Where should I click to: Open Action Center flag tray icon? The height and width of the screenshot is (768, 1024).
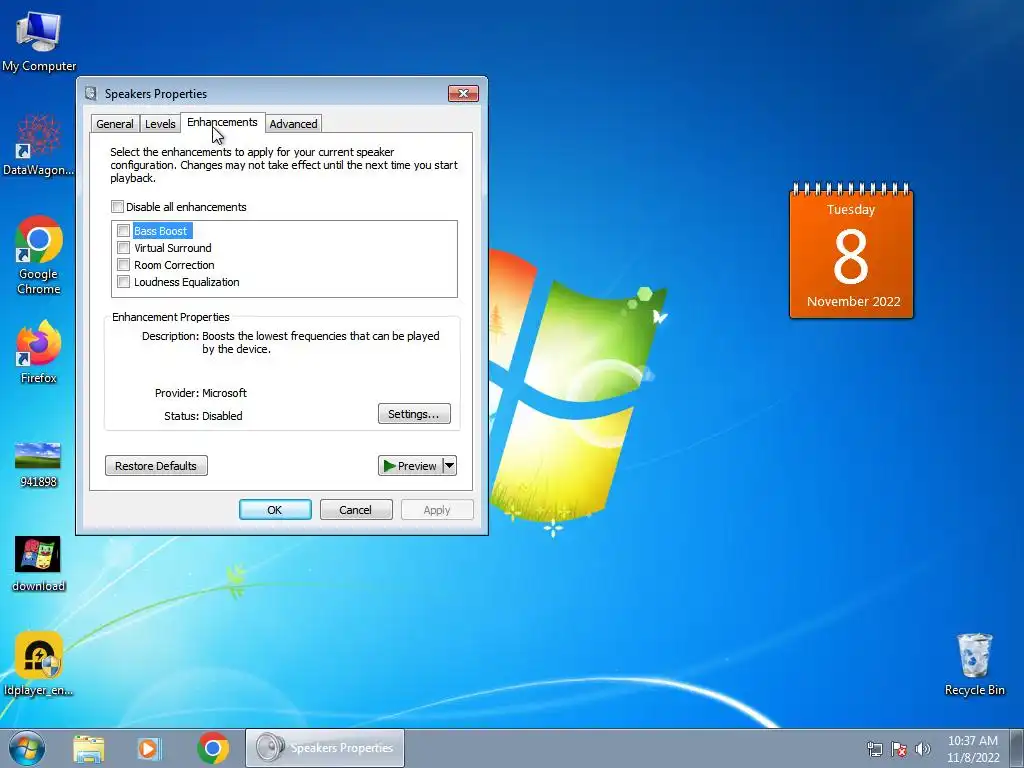coord(899,749)
